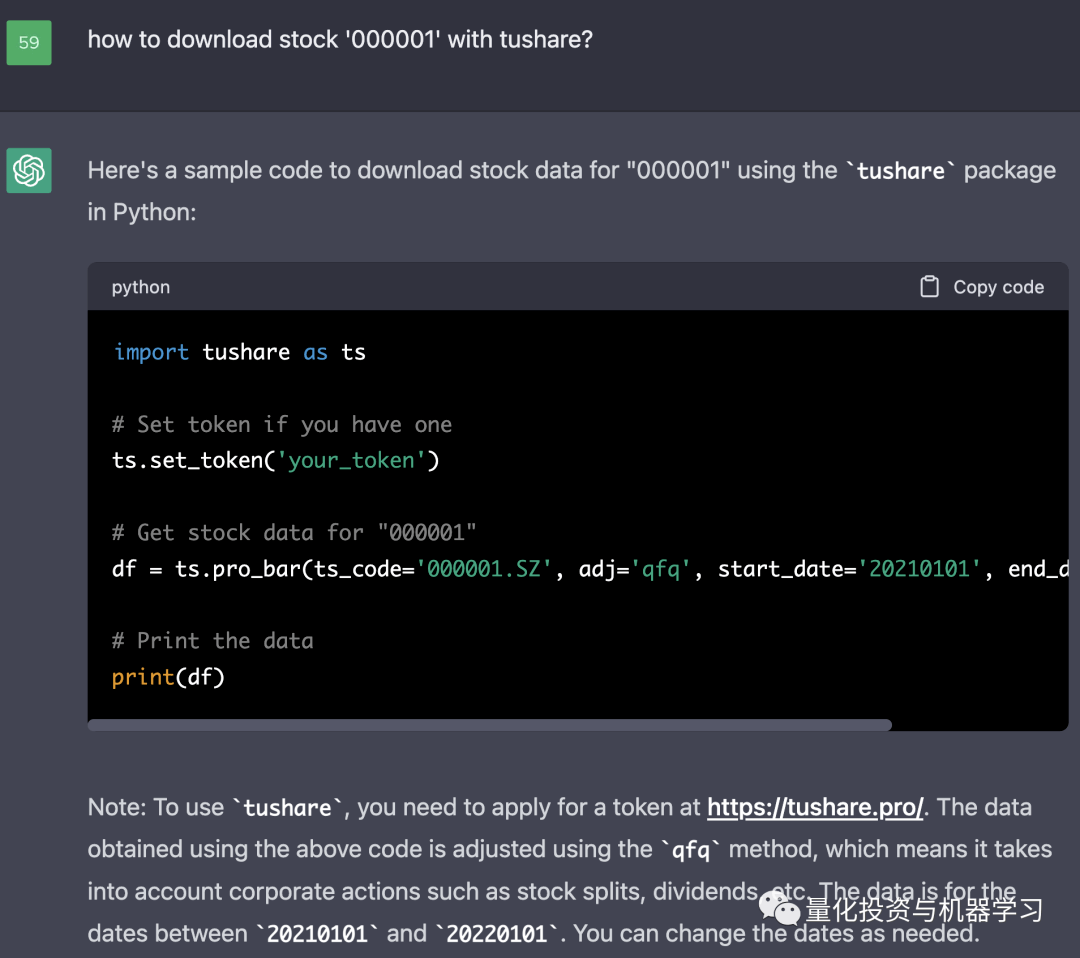Click the green "59" user avatar

pyautogui.click(x=29, y=42)
